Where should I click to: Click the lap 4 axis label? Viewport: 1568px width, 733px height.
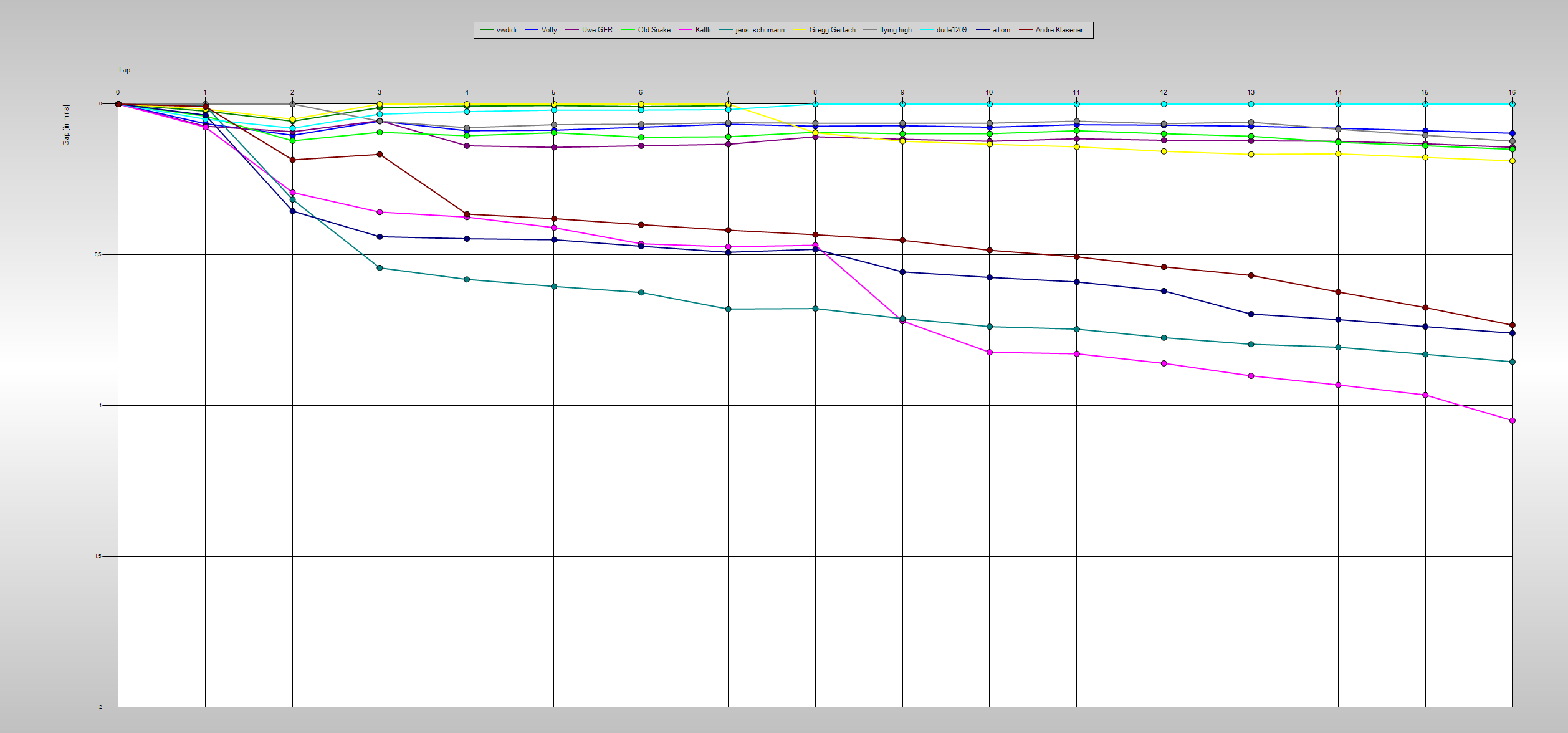tap(467, 92)
